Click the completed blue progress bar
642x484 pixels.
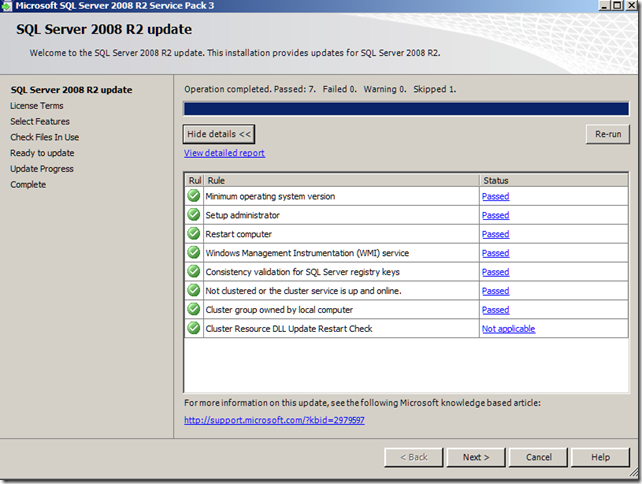(x=406, y=109)
